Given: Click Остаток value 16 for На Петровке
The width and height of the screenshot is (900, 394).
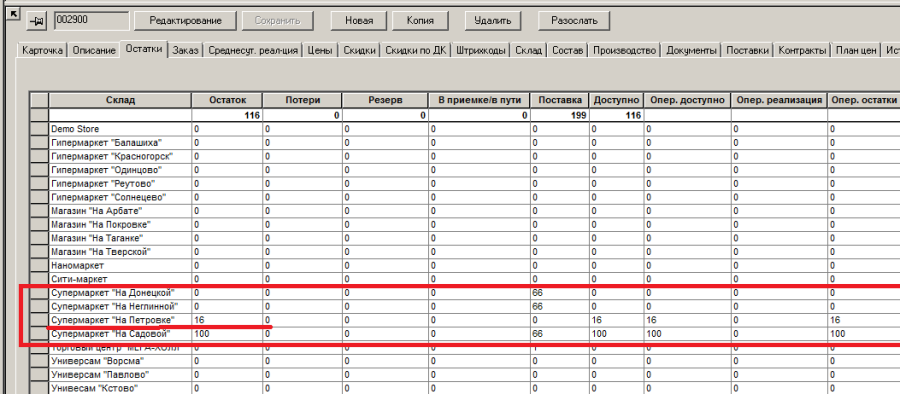Looking at the screenshot, I should click(227, 320).
